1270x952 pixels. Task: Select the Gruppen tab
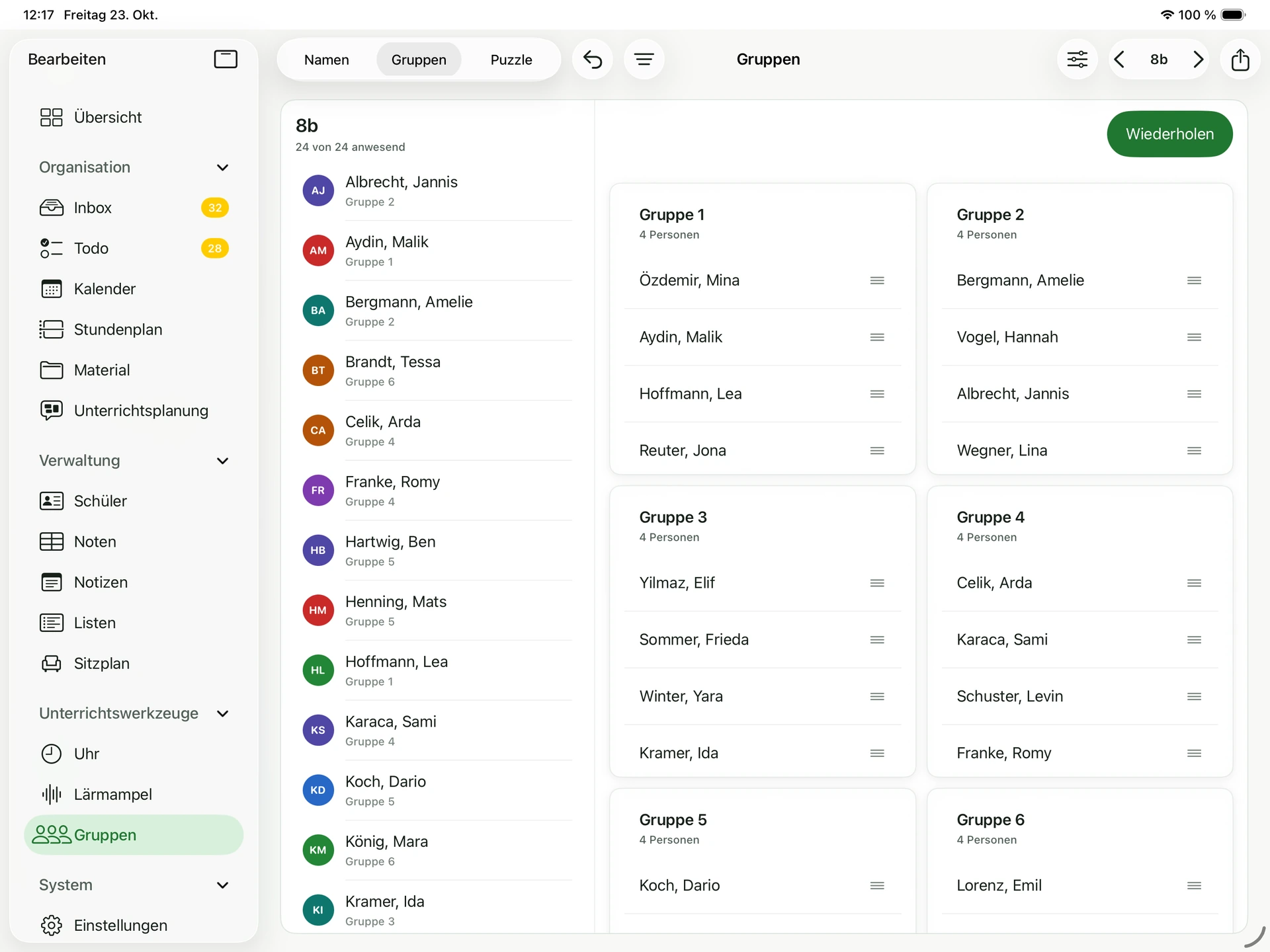point(419,59)
